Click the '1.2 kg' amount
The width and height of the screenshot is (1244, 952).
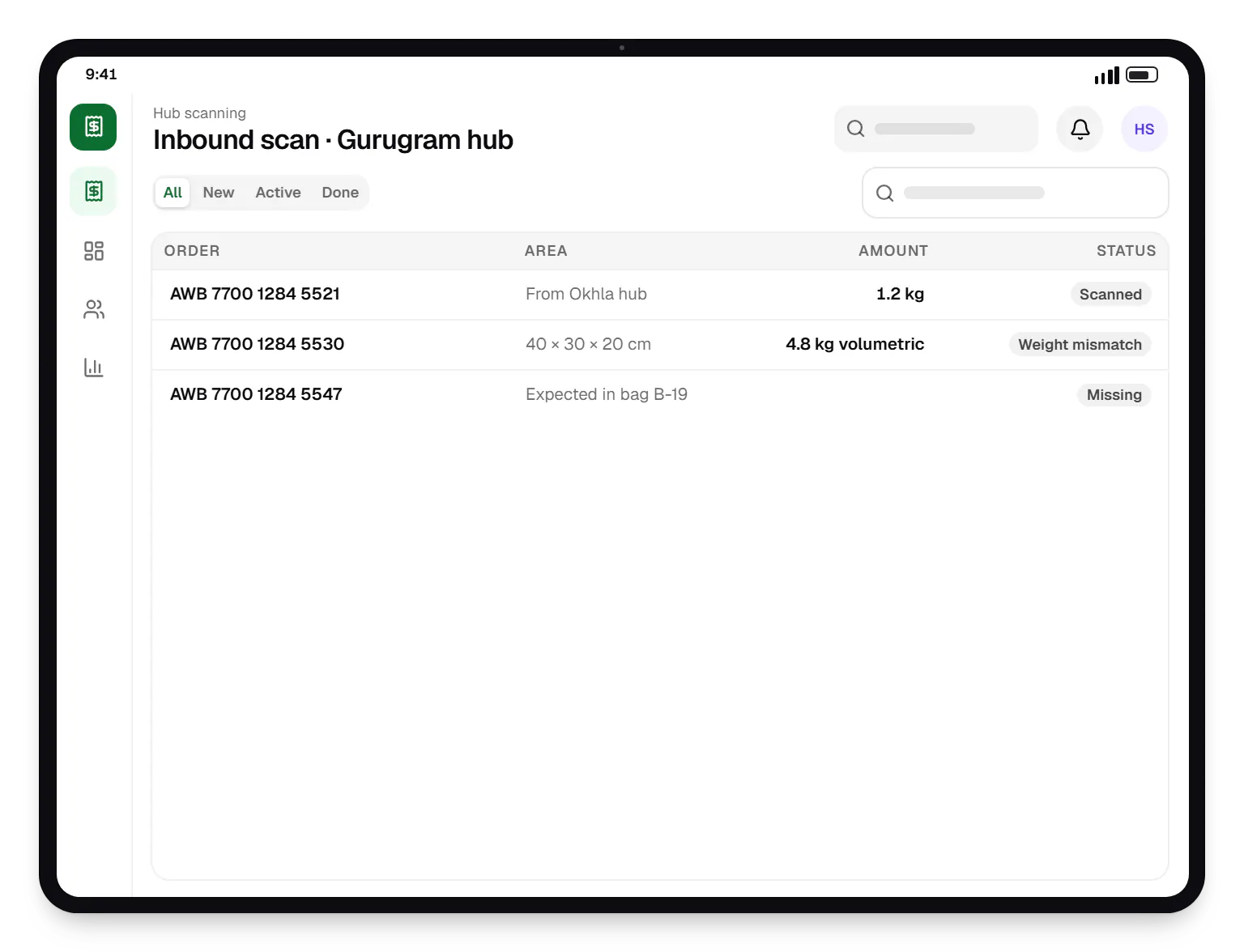click(900, 294)
